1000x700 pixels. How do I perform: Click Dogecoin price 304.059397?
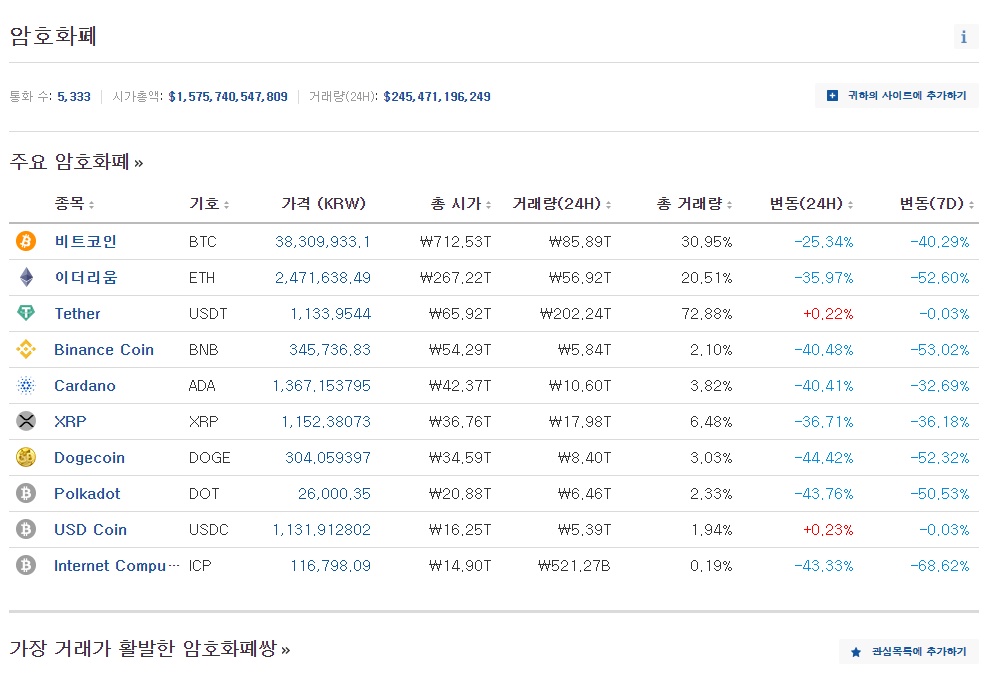[x=328, y=458]
